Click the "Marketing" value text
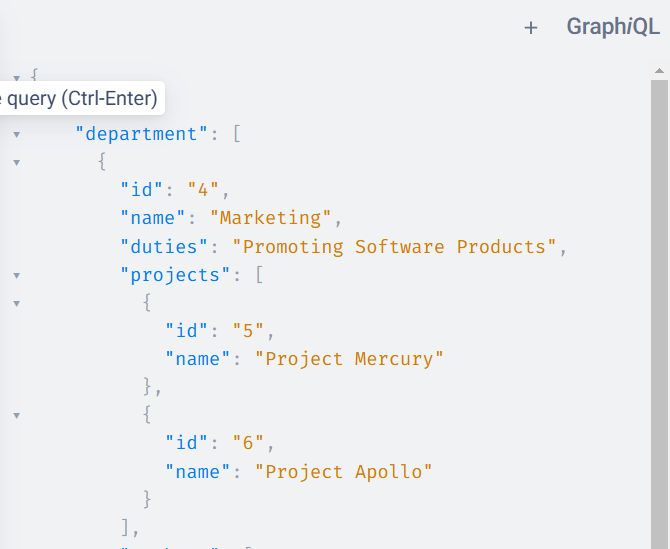Screen dimensions: 670x549 coord(270,218)
